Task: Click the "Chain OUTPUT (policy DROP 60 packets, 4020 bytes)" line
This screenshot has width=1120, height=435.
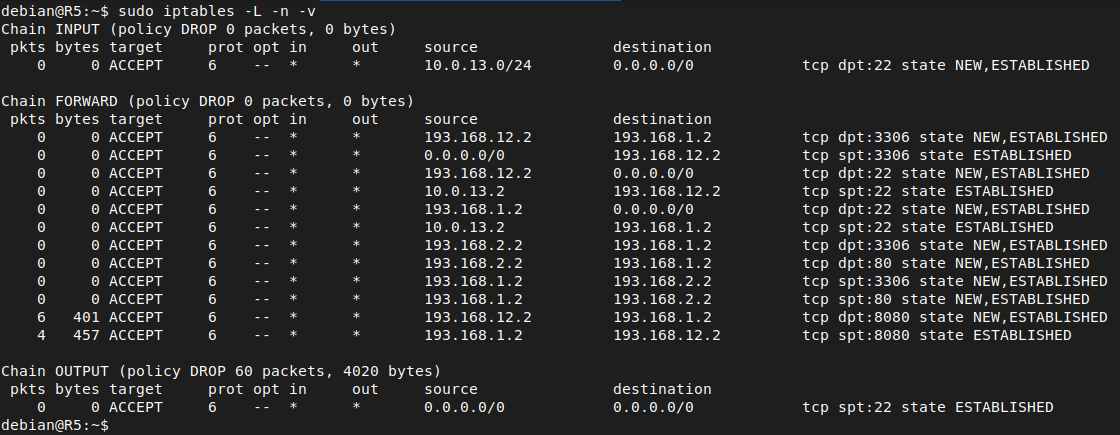Action: [x=221, y=371]
